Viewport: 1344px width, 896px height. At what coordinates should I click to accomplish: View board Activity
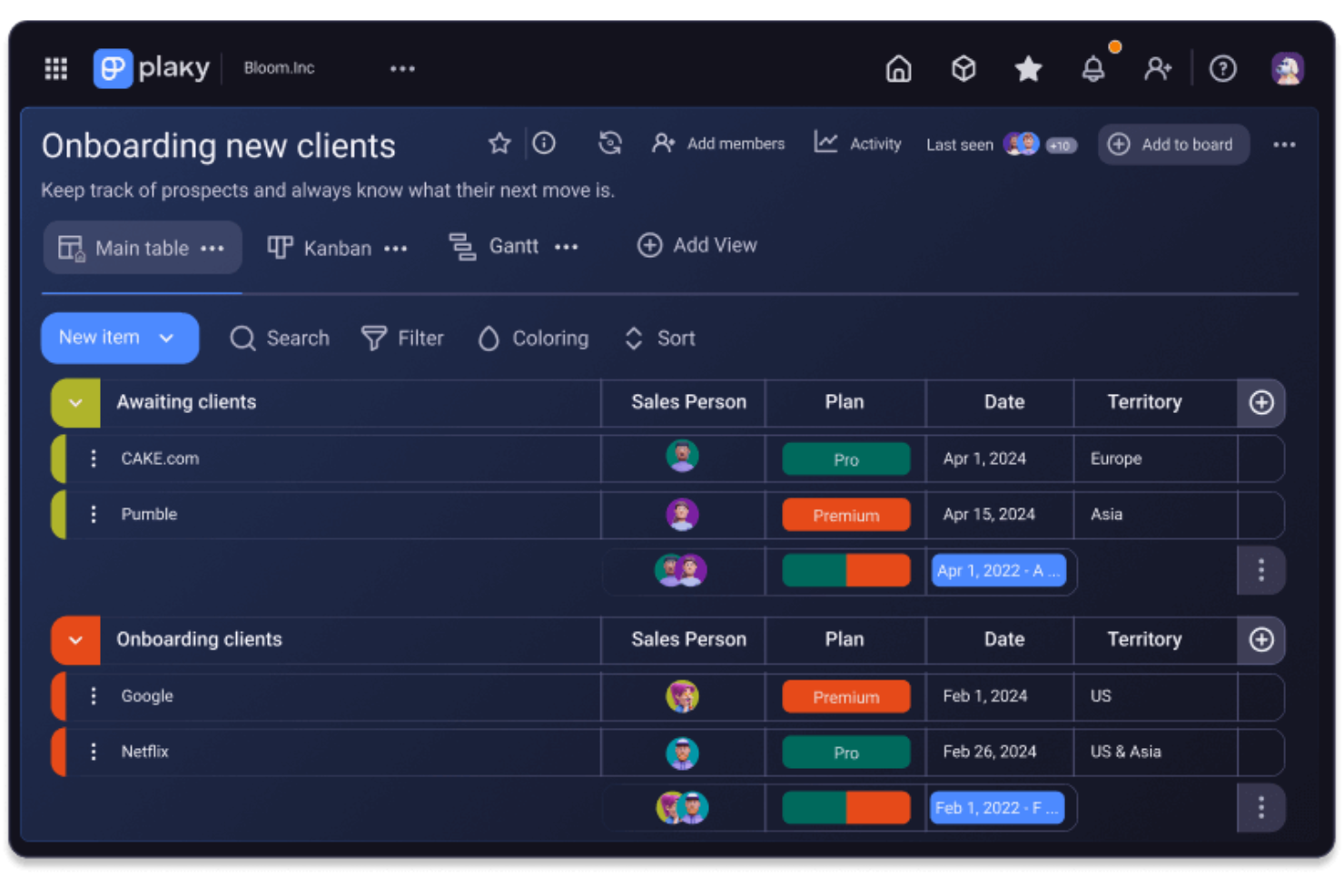(x=857, y=143)
